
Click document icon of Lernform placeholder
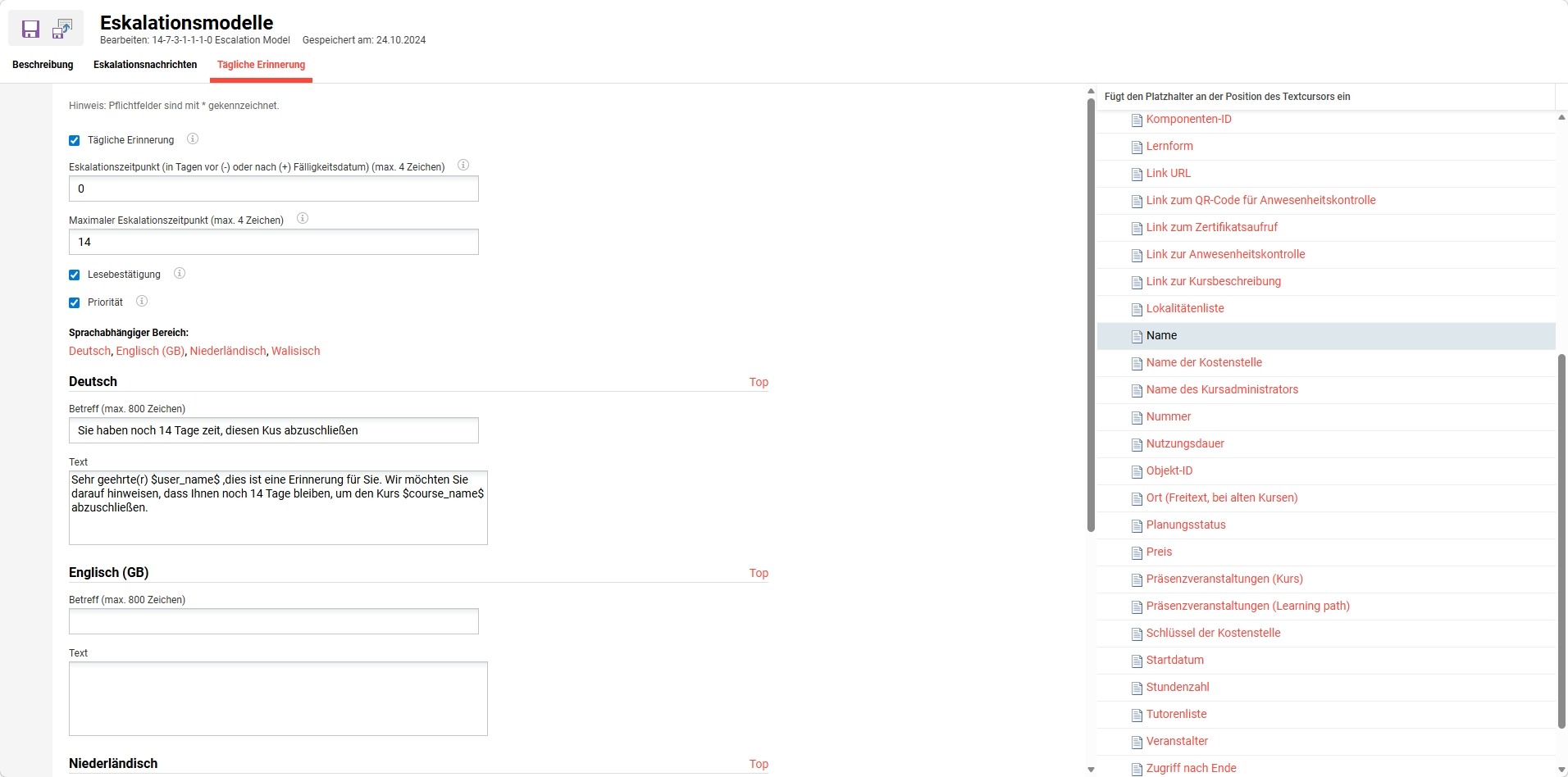point(1137,148)
